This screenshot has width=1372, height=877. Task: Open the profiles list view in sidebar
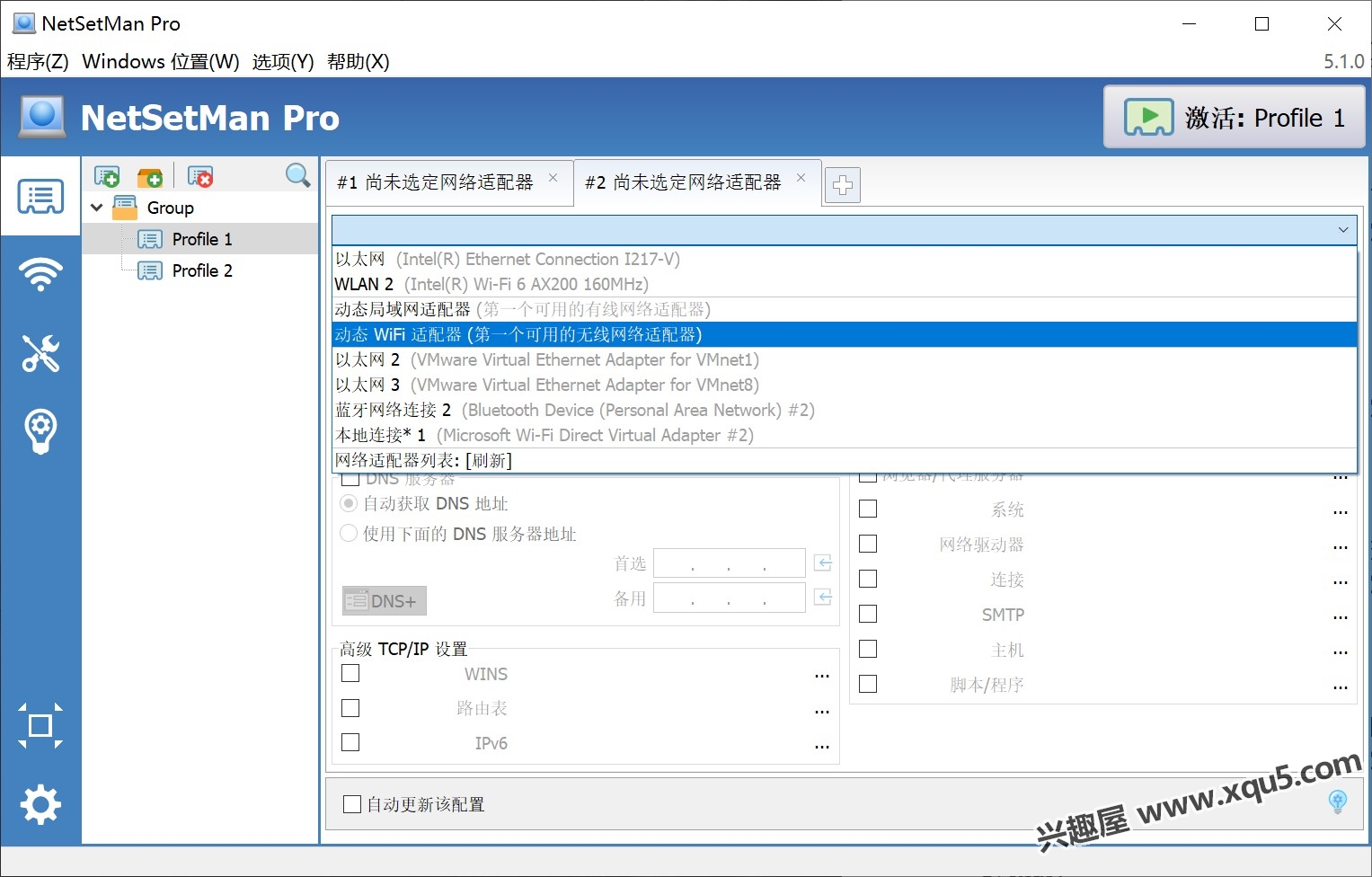pos(40,196)
